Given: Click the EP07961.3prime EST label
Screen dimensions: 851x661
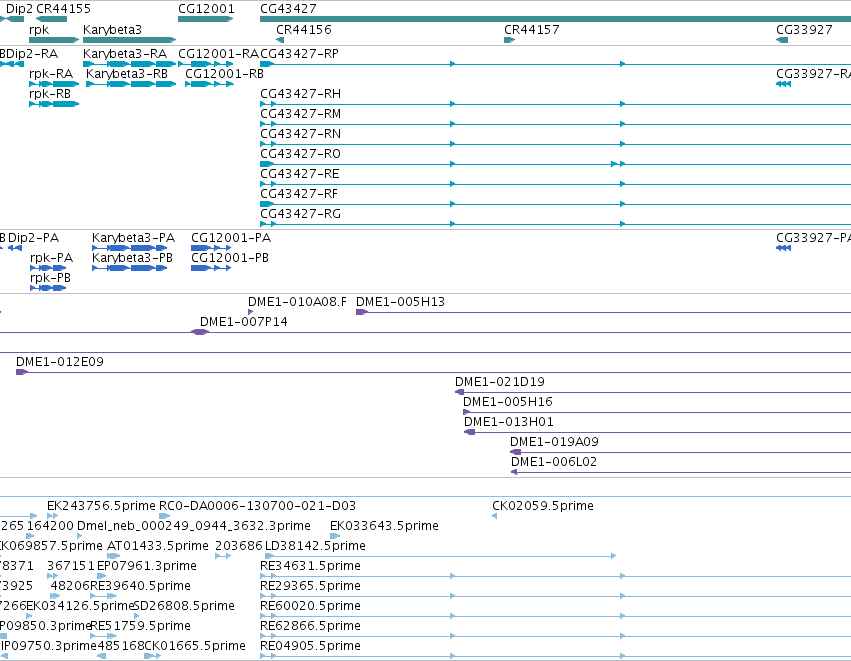Looking at the screenshot, I should click(x=147, y=567).
